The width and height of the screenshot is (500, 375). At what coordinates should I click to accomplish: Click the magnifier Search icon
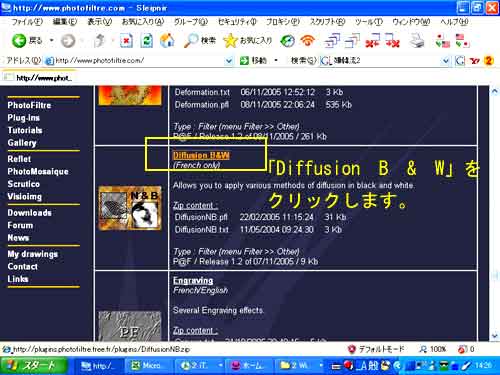[191, 41]
